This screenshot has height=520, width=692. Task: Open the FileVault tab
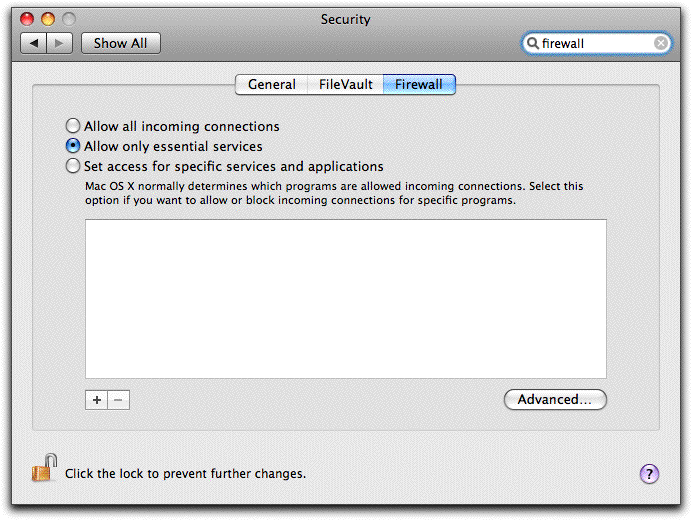coord(345,85)
